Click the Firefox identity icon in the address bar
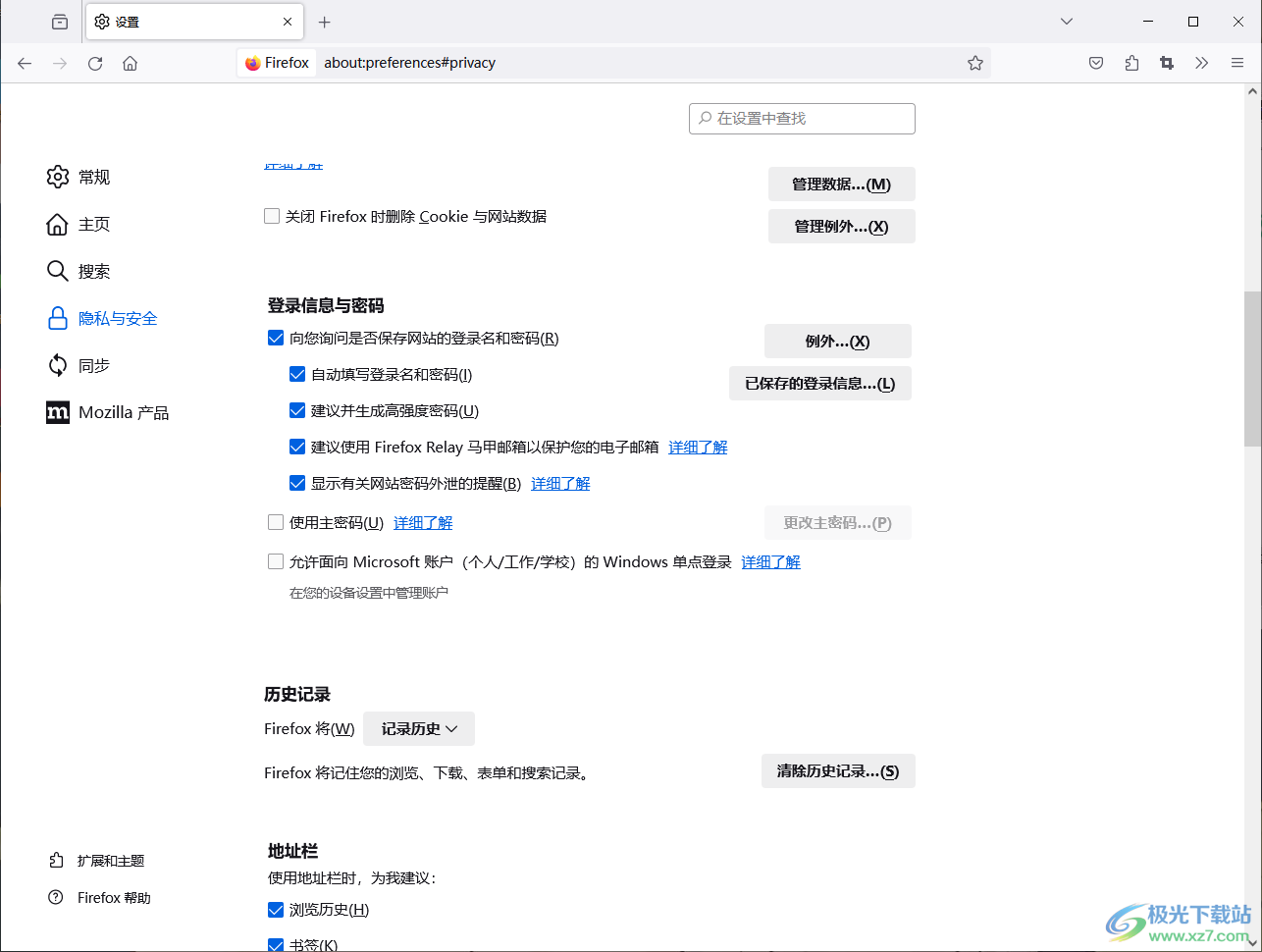The height and width of the screenshot is (952, 1262). 278,63
